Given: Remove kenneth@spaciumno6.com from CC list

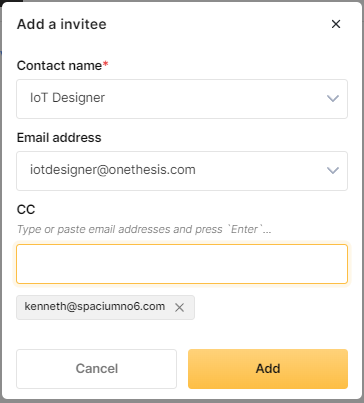Looking at the screenshot, I should [x=179, y=307].
